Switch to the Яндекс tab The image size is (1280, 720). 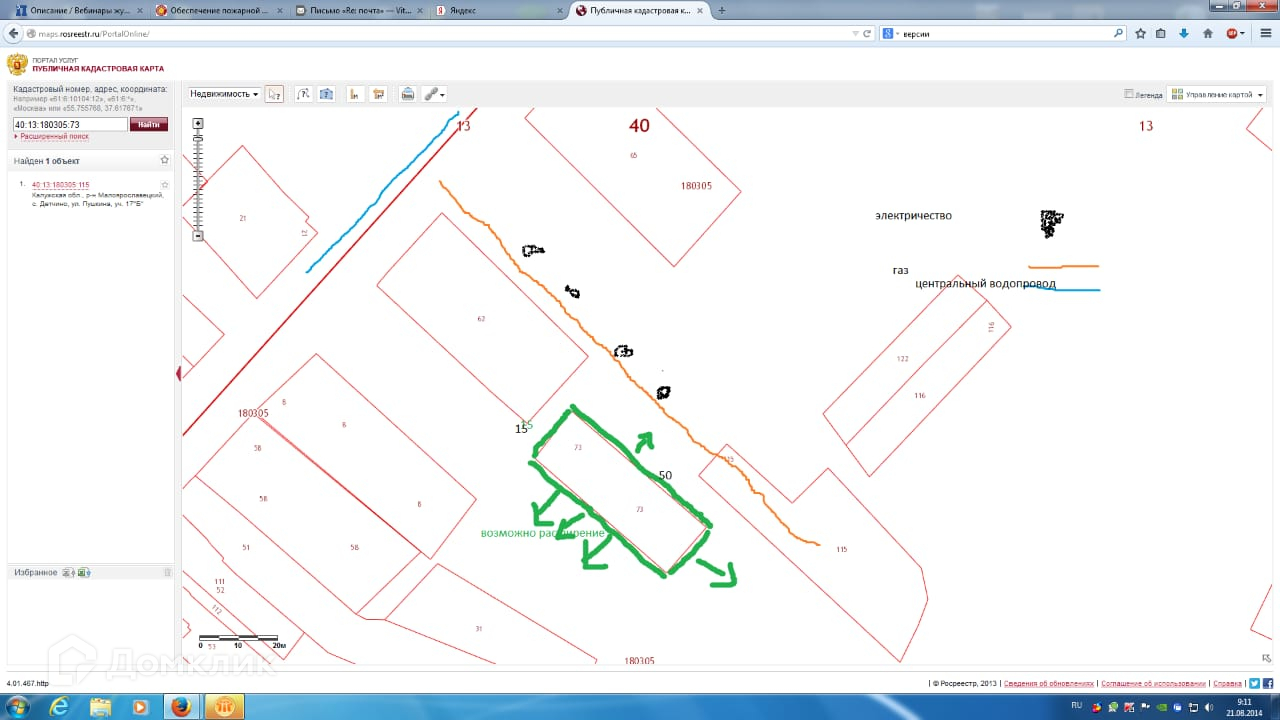(498, 10)
